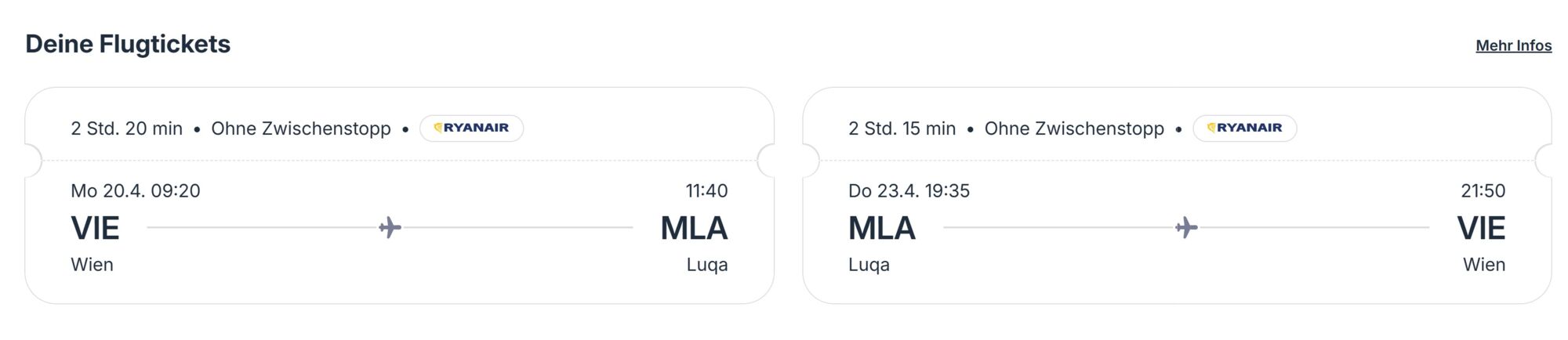The image size is (1568, 340).
Task: Click airplane icon on the MLA–VIE return flight
Action: click(1186, 228)
